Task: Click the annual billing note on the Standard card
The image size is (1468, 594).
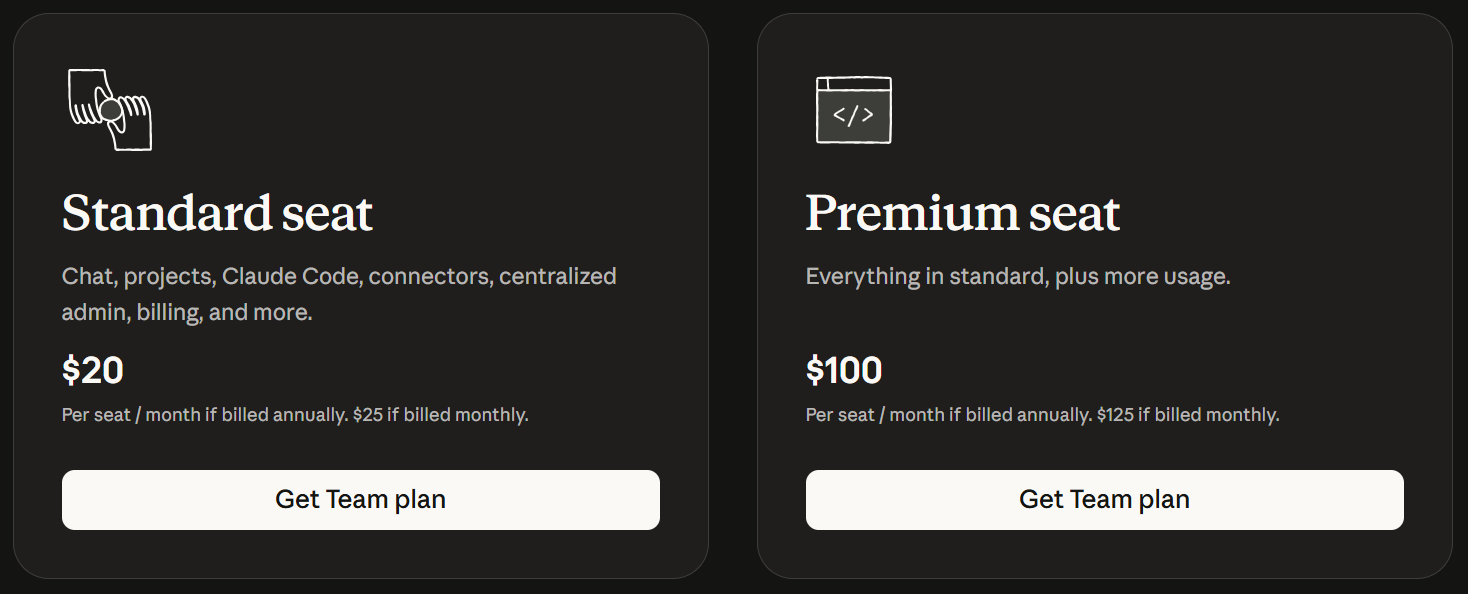Action: (x=294, y=413)
